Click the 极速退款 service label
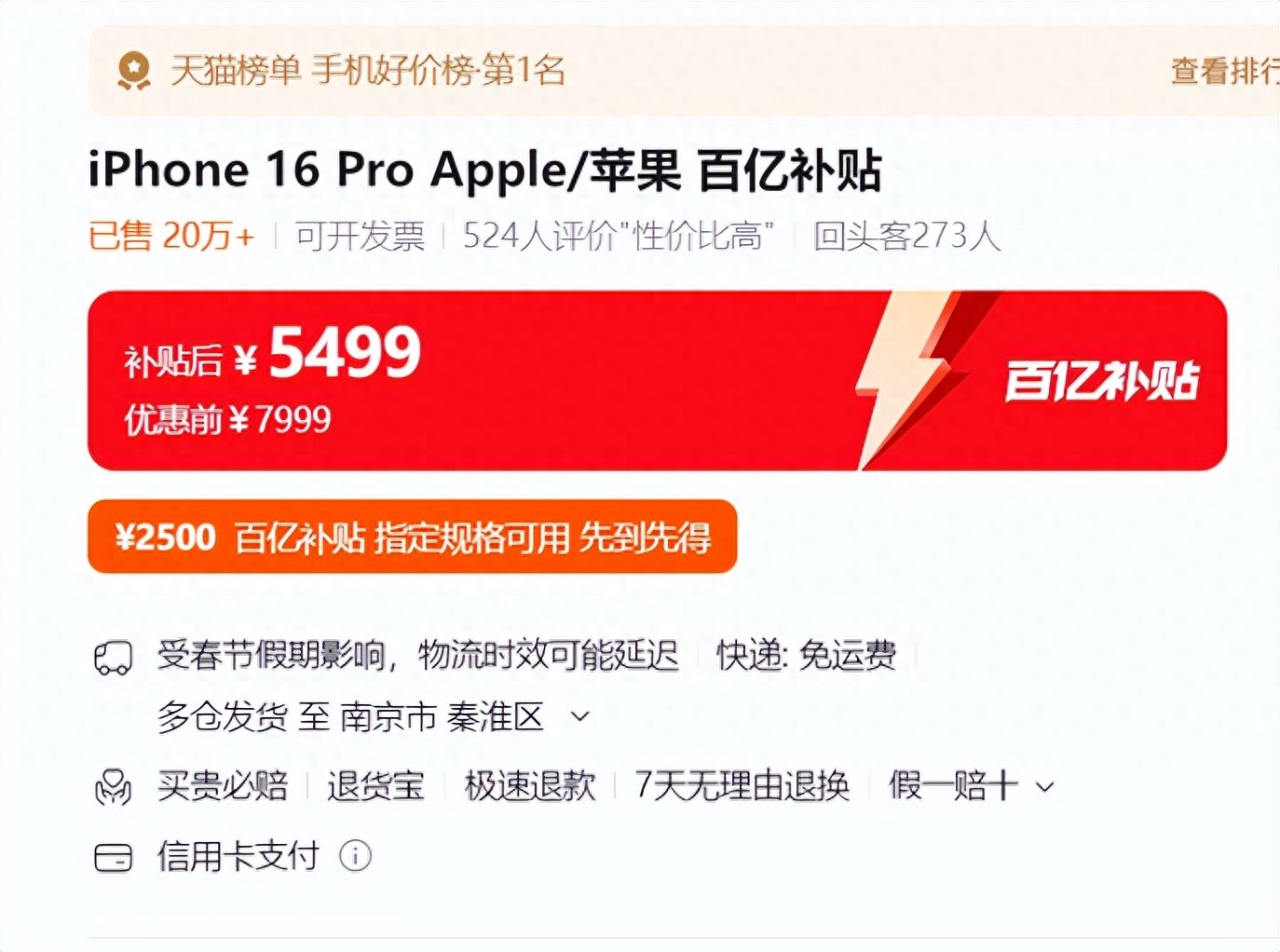 pyautogui.click(x=530, y=786)
